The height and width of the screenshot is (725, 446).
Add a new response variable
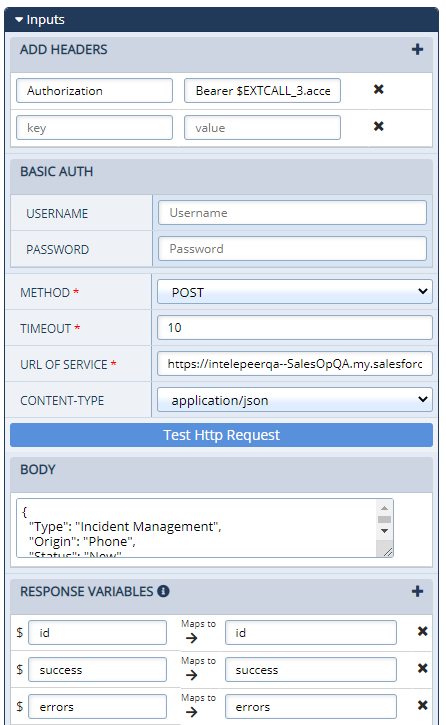(417, 591)
